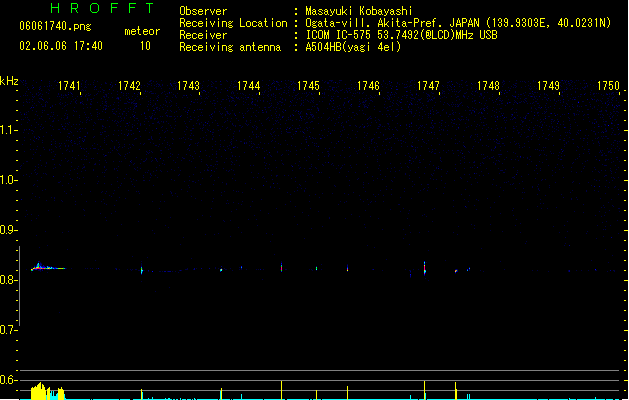The height and width of the screenshot is (400, 629).
Task: Click the 'Receiver' field label
Action: (203, 35)
